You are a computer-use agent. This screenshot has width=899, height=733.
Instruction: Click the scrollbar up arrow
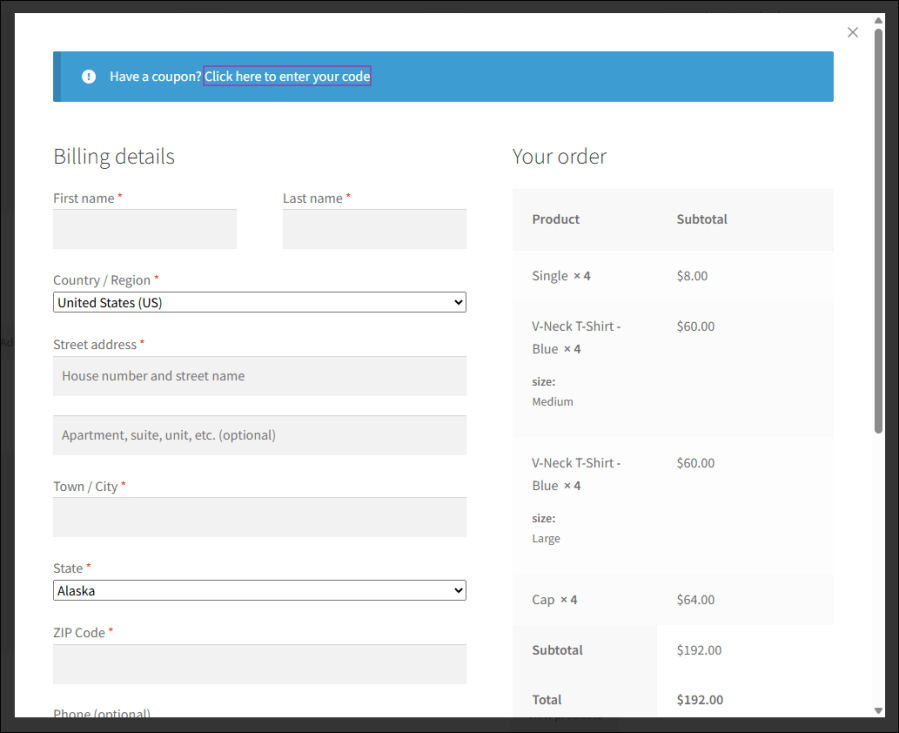878,19
